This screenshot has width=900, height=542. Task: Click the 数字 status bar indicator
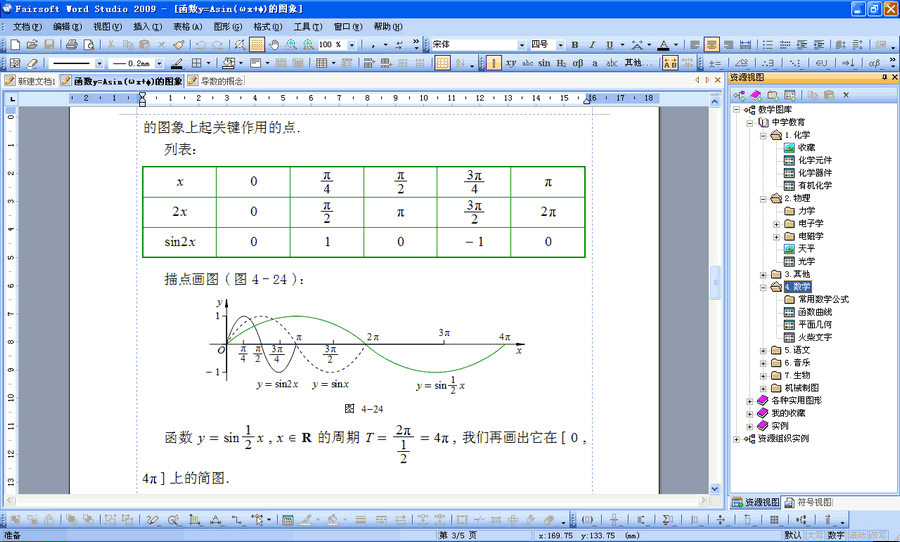click(x=836, y=535)
